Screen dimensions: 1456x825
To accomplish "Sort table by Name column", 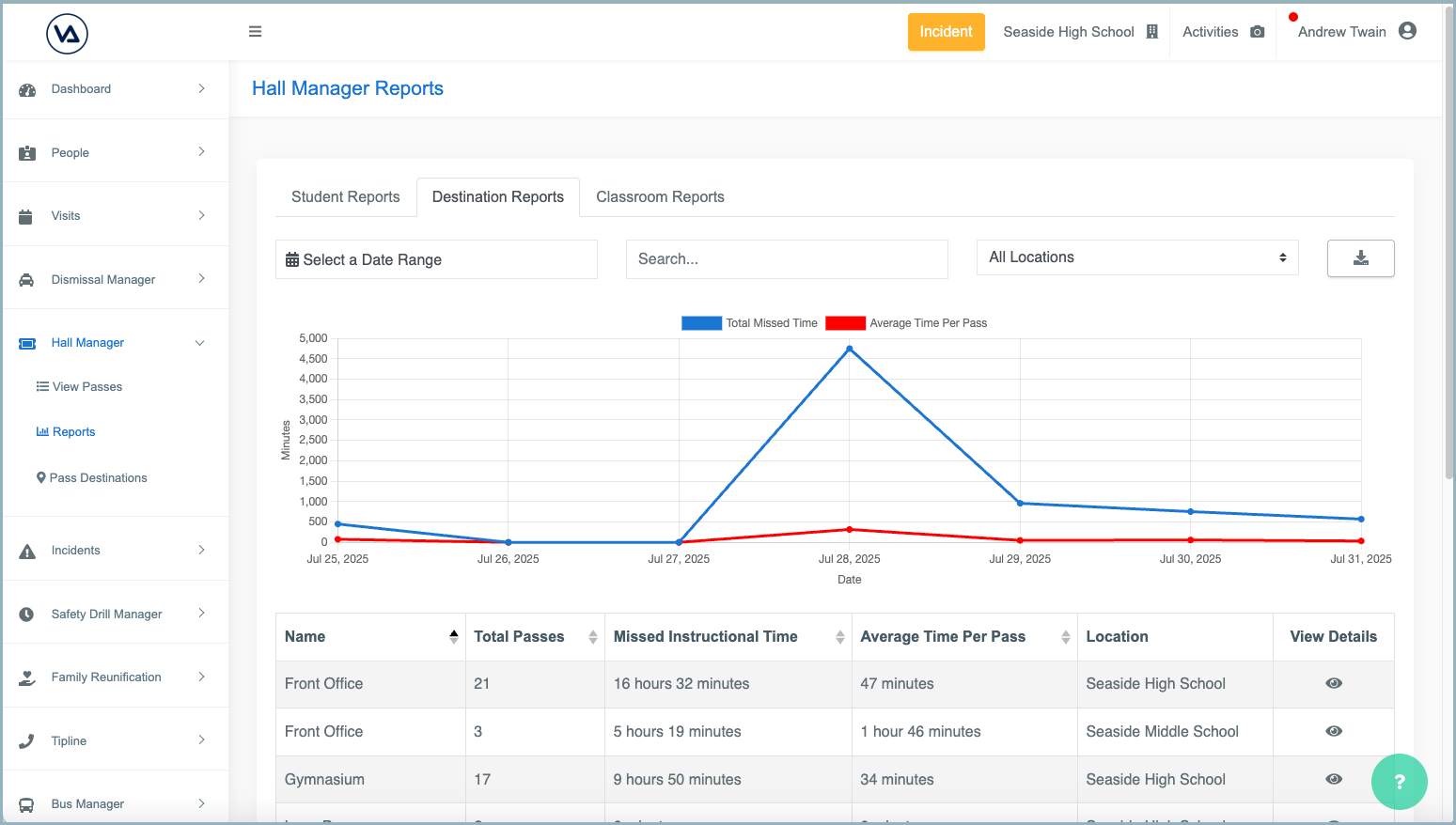I will click(x=370, y=637).
